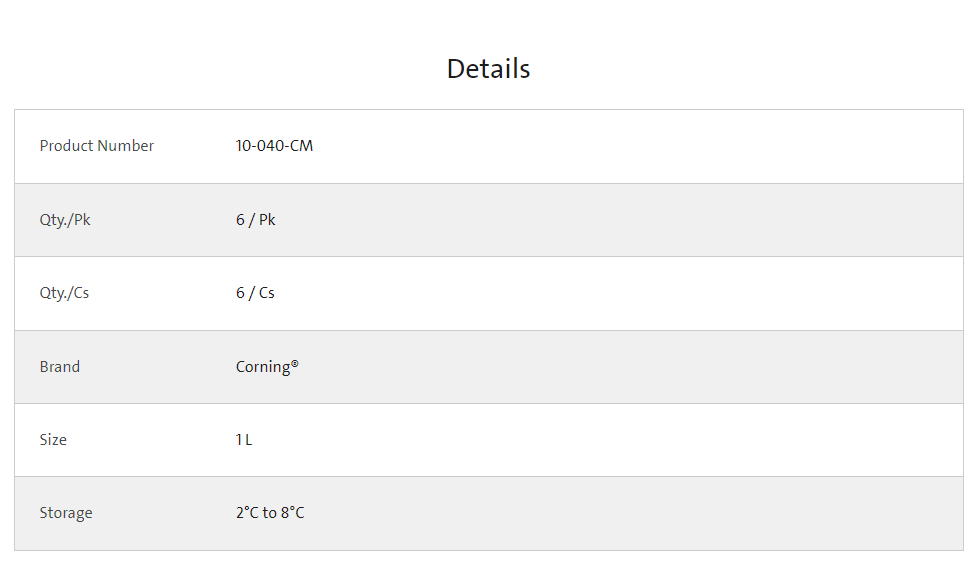
Task: Click the Size row label
Action: pyautogui.click(x=53, y=440)
